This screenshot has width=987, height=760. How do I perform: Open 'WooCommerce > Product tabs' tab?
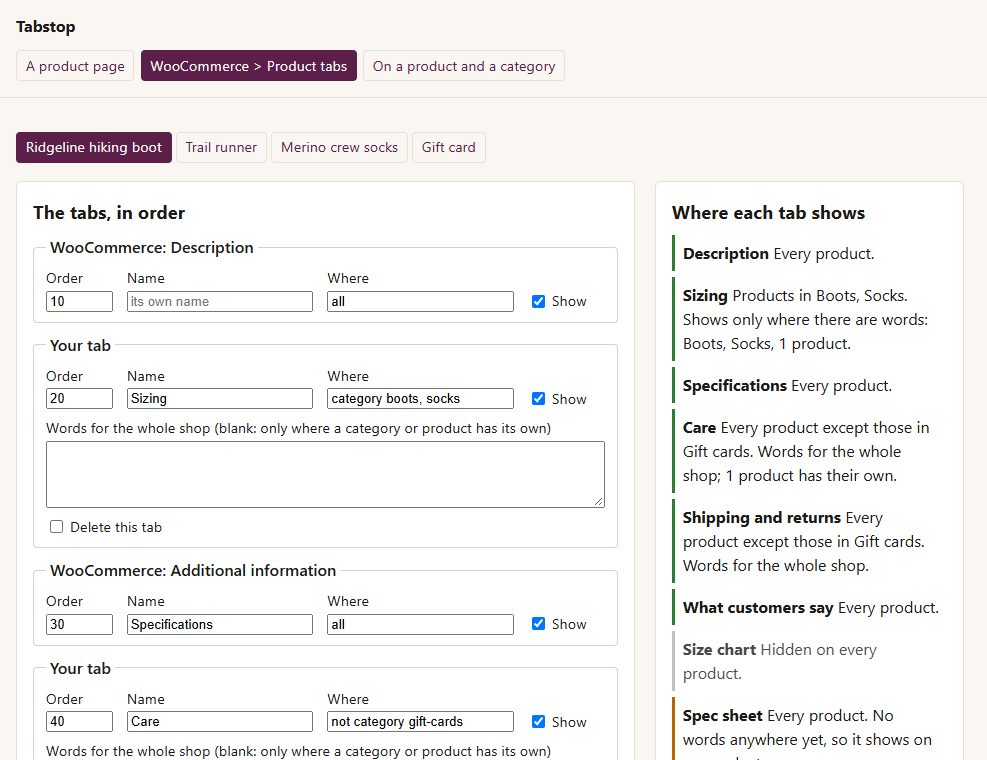(x=249, y=66)
